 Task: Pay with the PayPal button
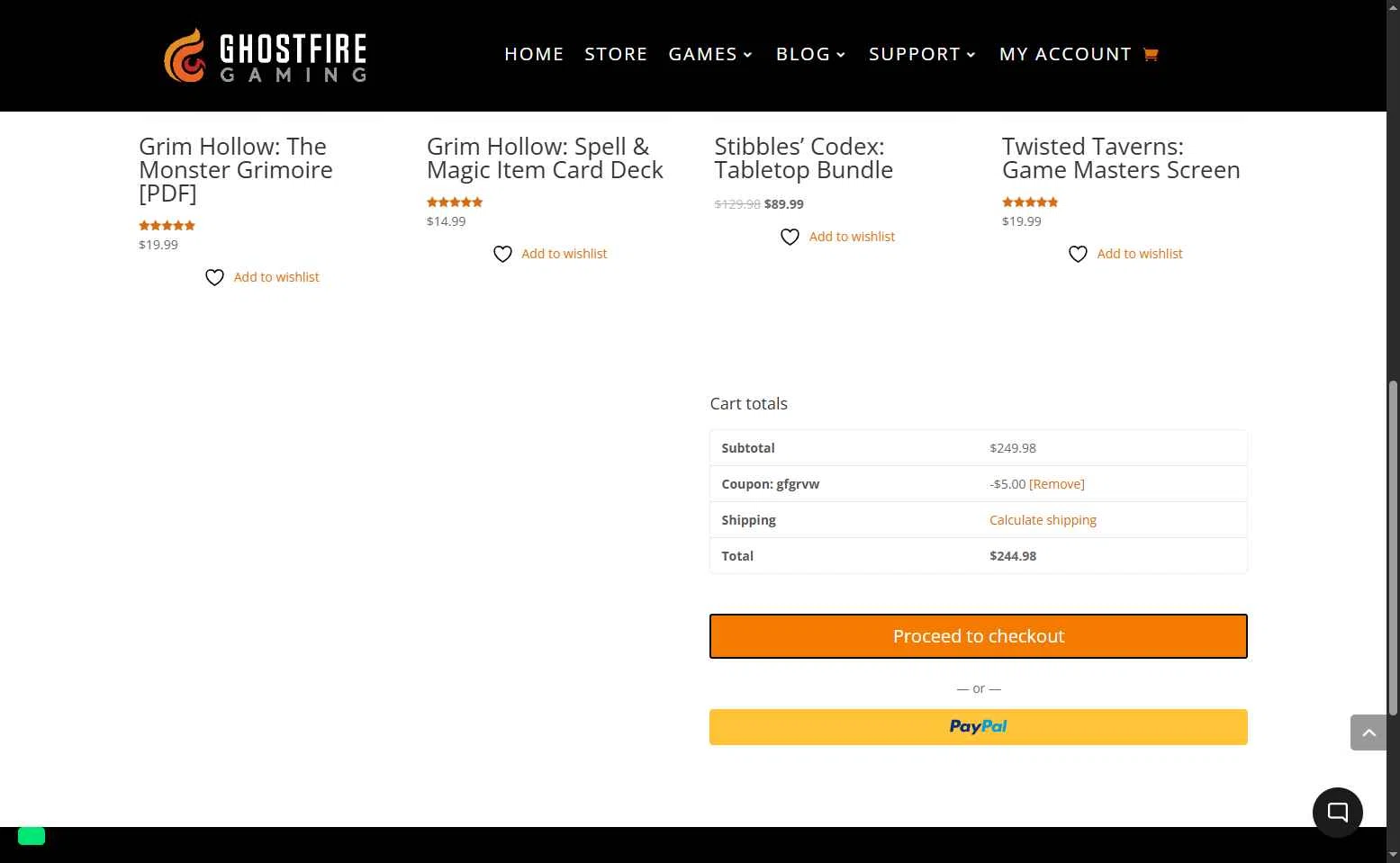click(x=979, y=727)
